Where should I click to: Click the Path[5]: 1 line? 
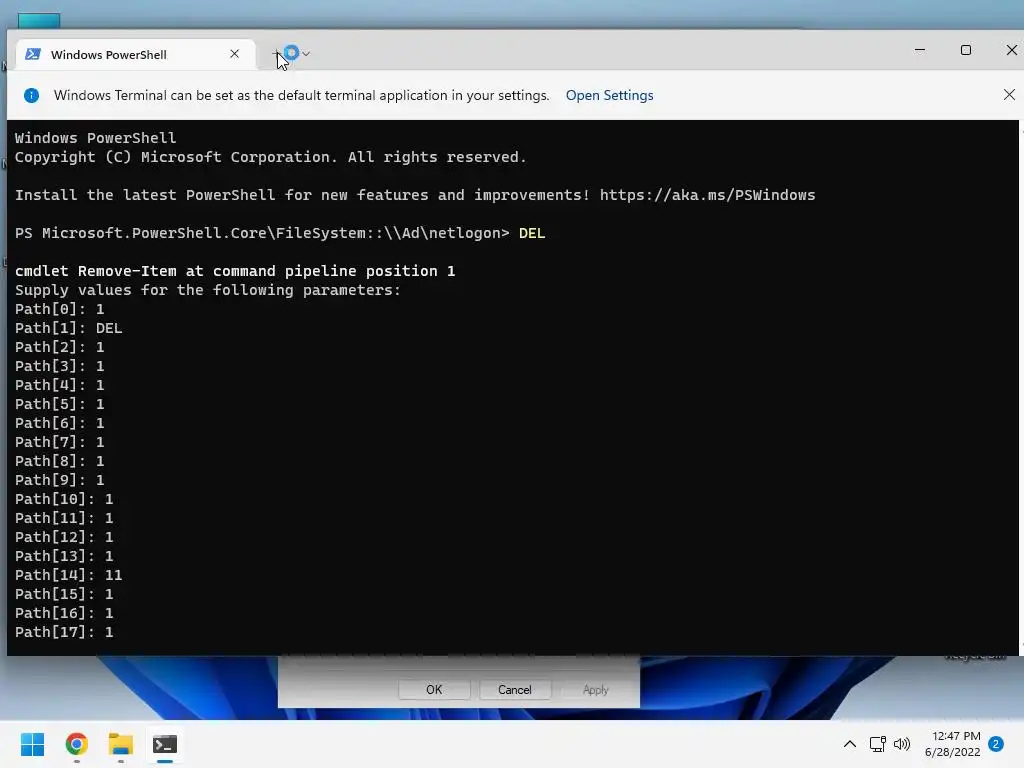click(x=59, y=404)
